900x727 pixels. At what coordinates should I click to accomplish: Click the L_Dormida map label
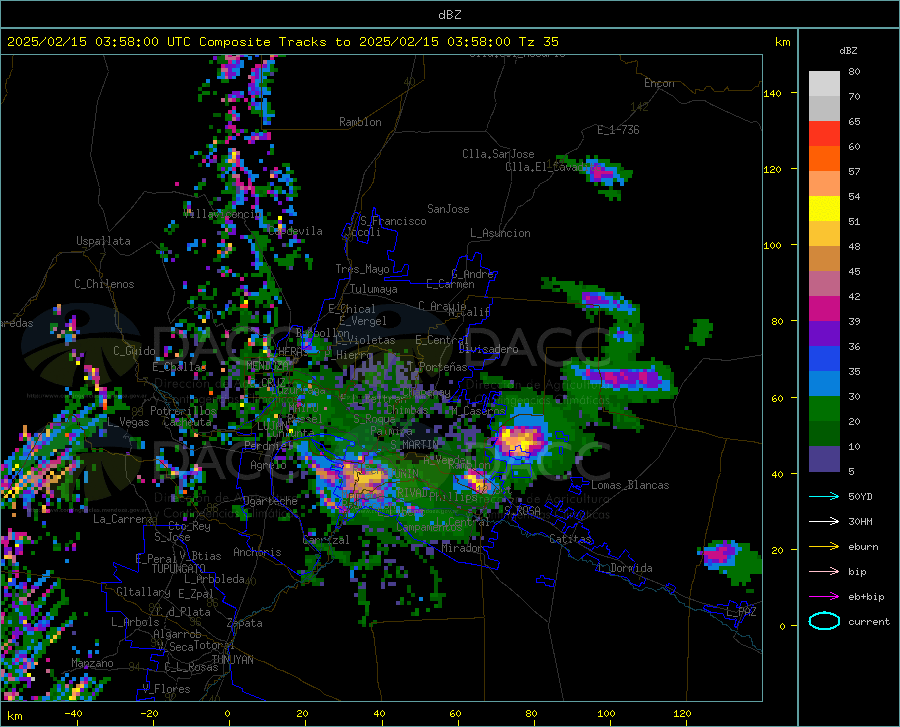tap(624, 568)
